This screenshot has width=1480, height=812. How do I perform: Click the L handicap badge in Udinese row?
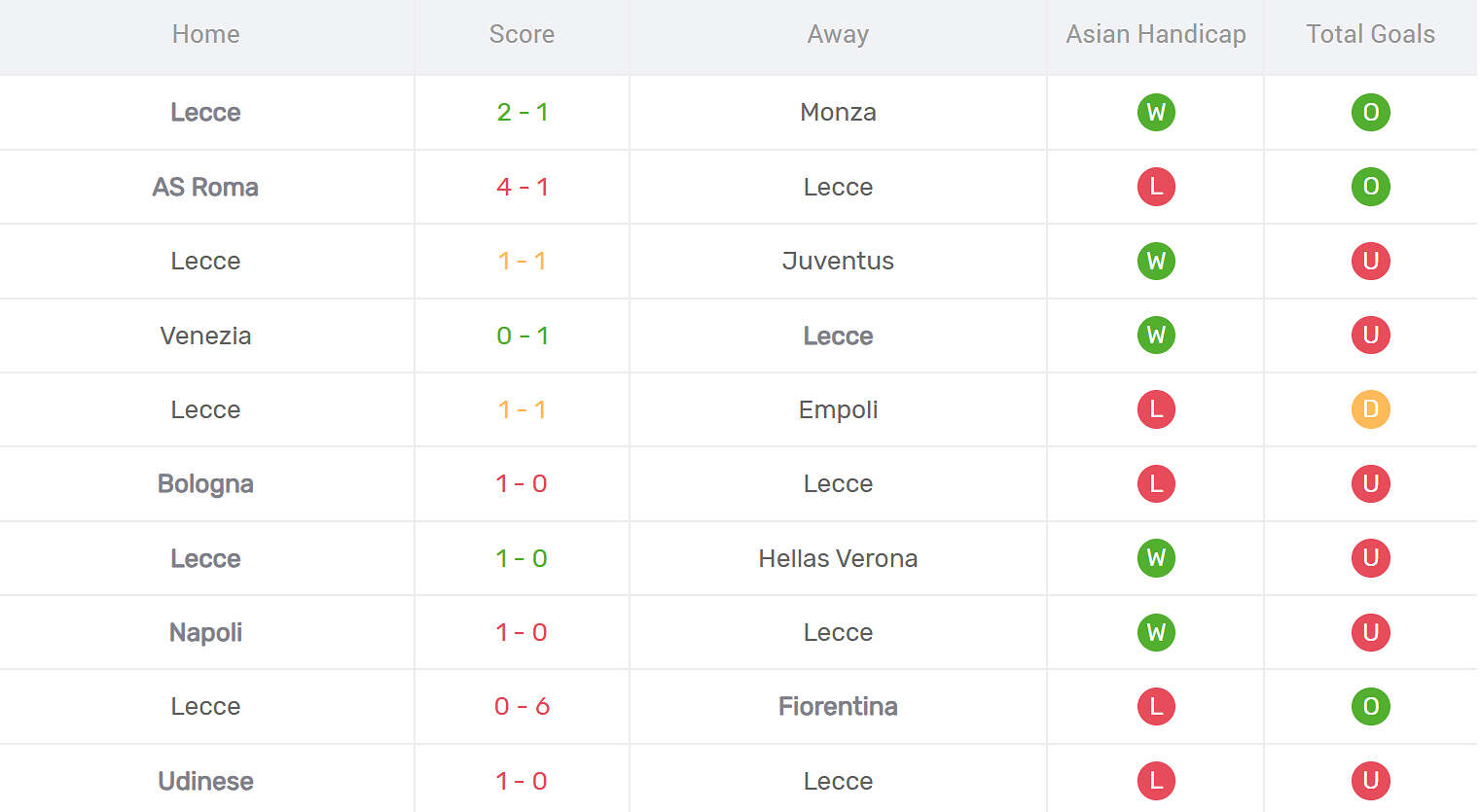click(x=1156, y=781)
